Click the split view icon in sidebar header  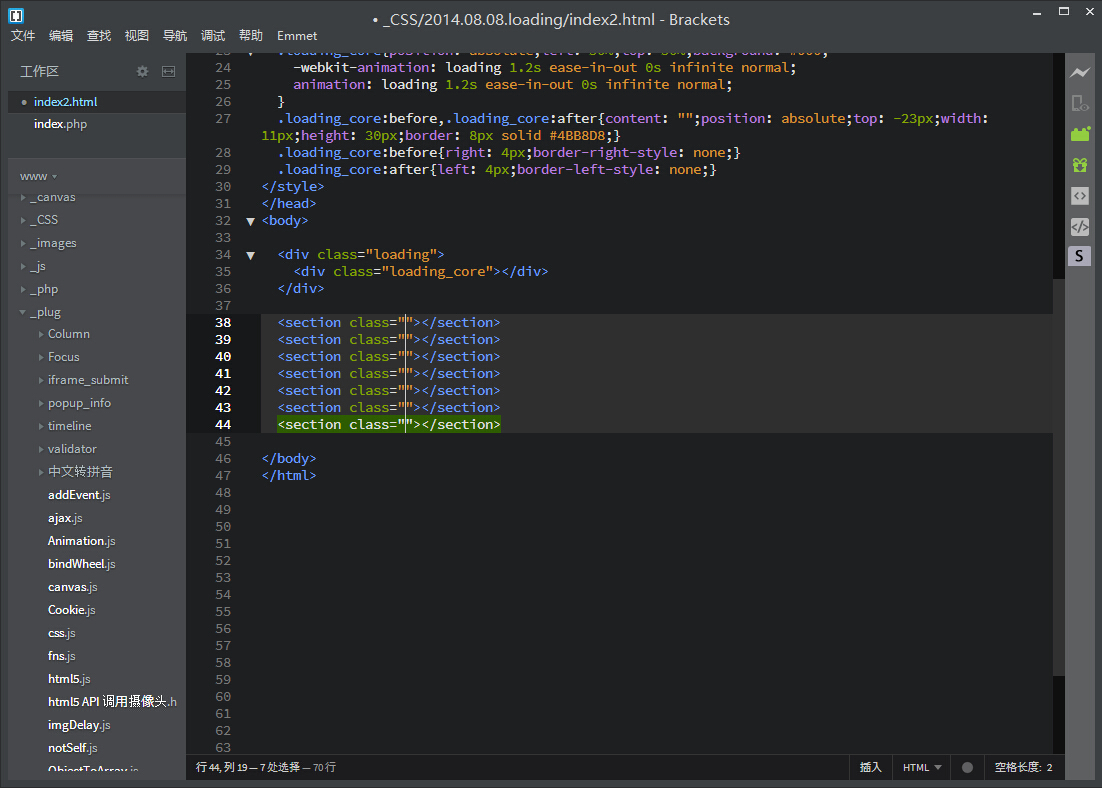168,71
